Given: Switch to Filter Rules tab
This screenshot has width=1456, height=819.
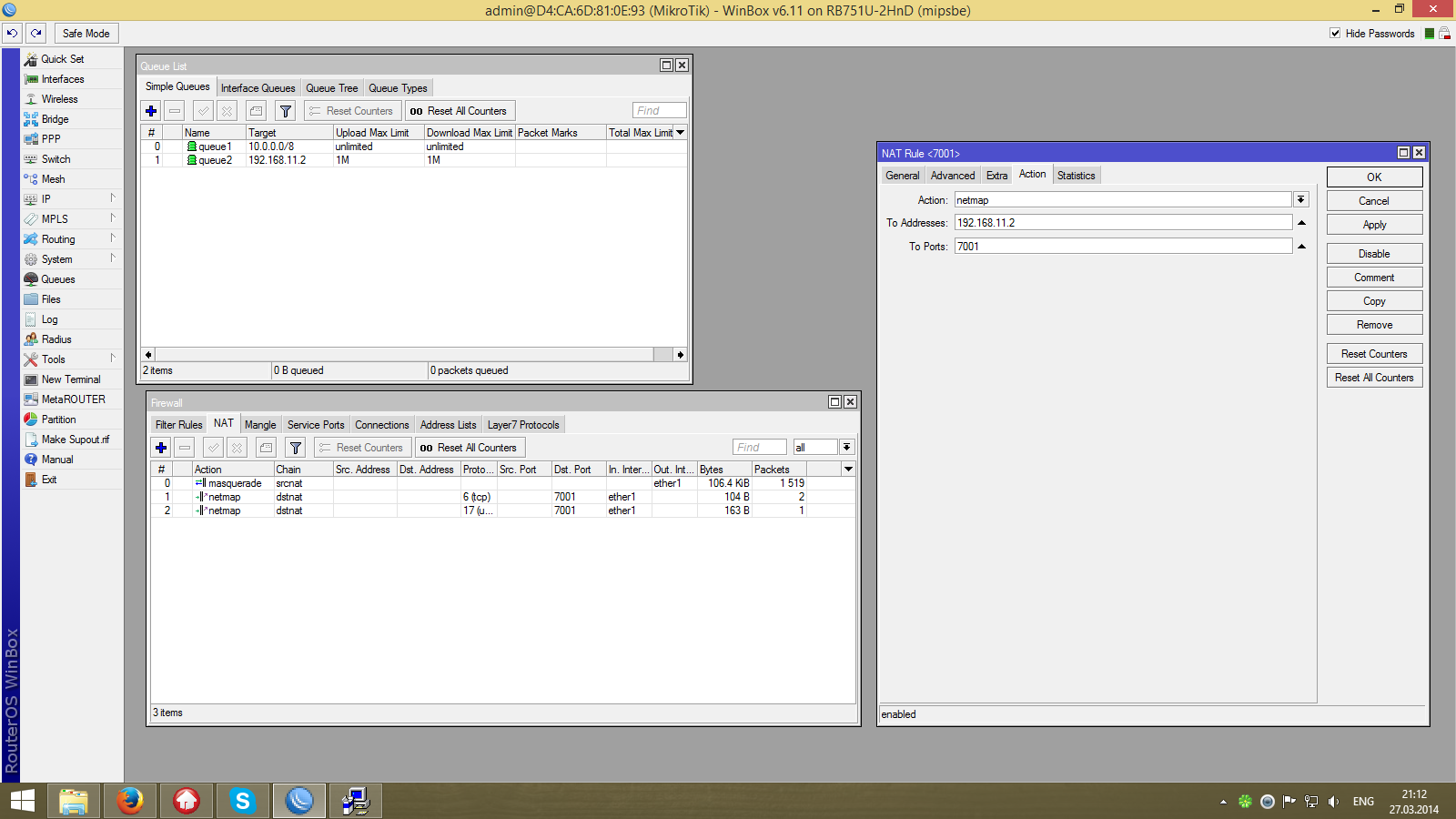Looking at the screenshot, I should [x=179, y=425].
